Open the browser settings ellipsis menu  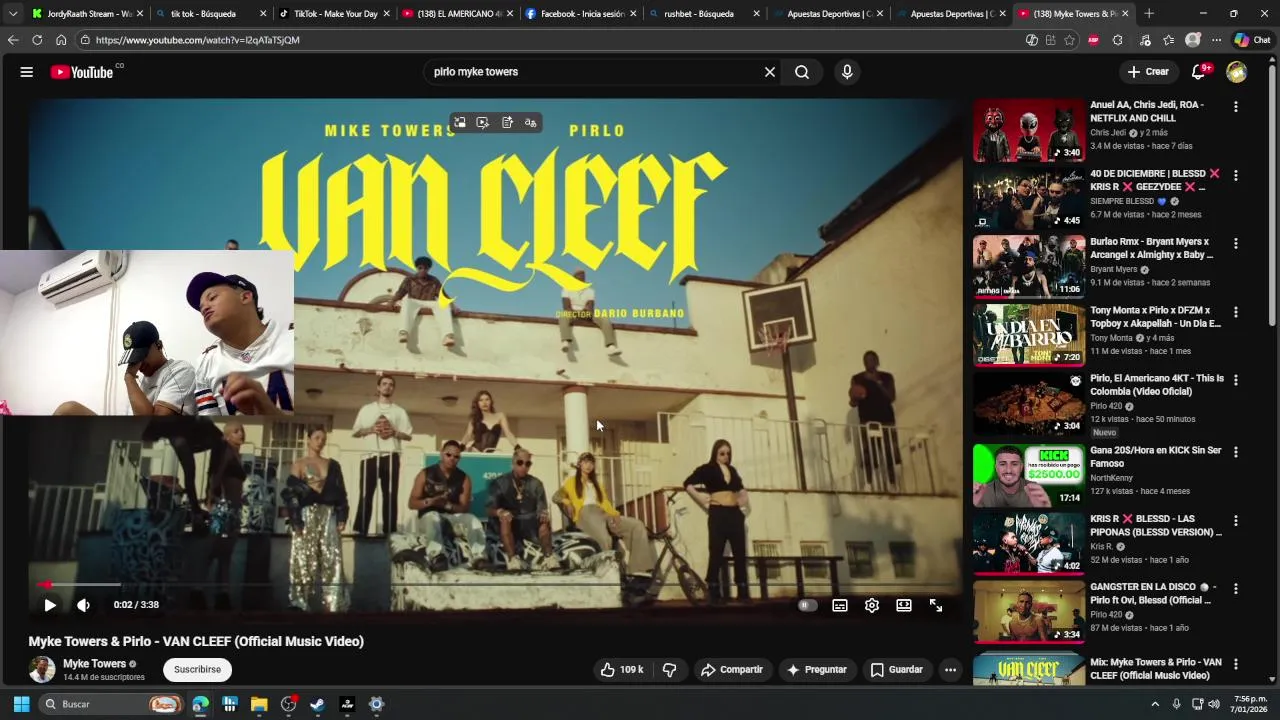(1216, 40)
